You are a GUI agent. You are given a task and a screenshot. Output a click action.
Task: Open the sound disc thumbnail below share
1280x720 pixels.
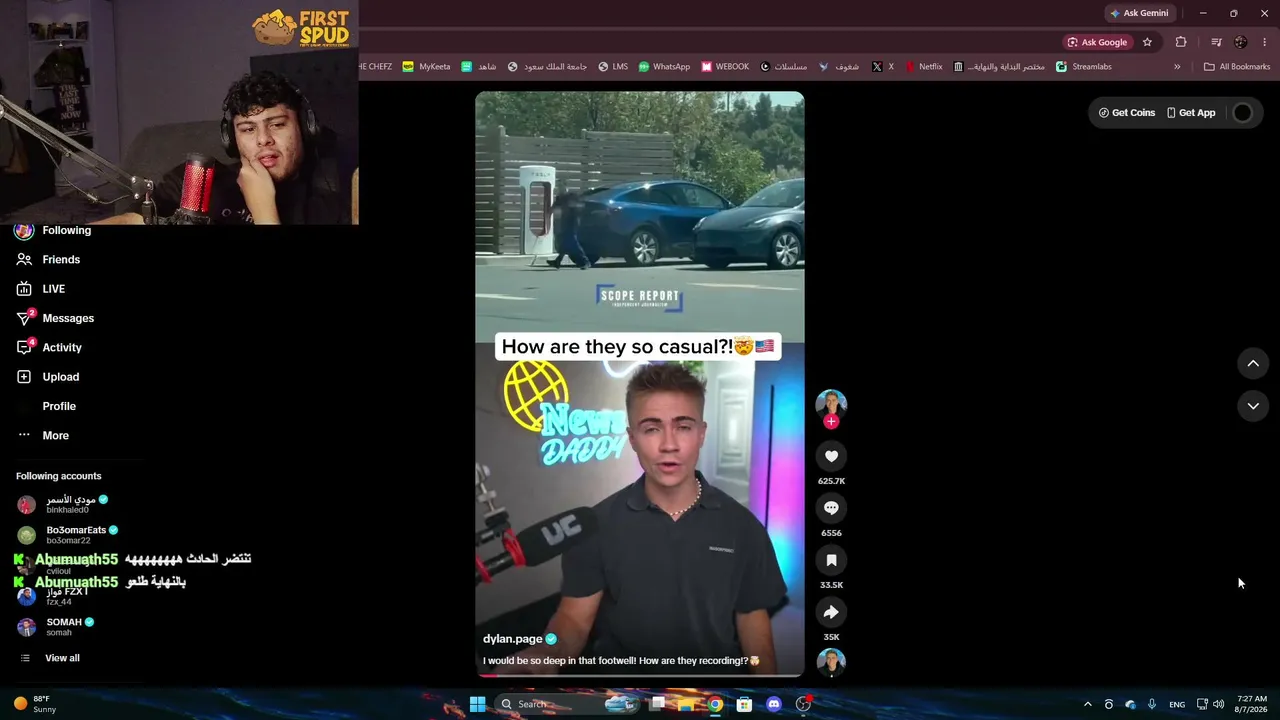[x=831, y=662]
